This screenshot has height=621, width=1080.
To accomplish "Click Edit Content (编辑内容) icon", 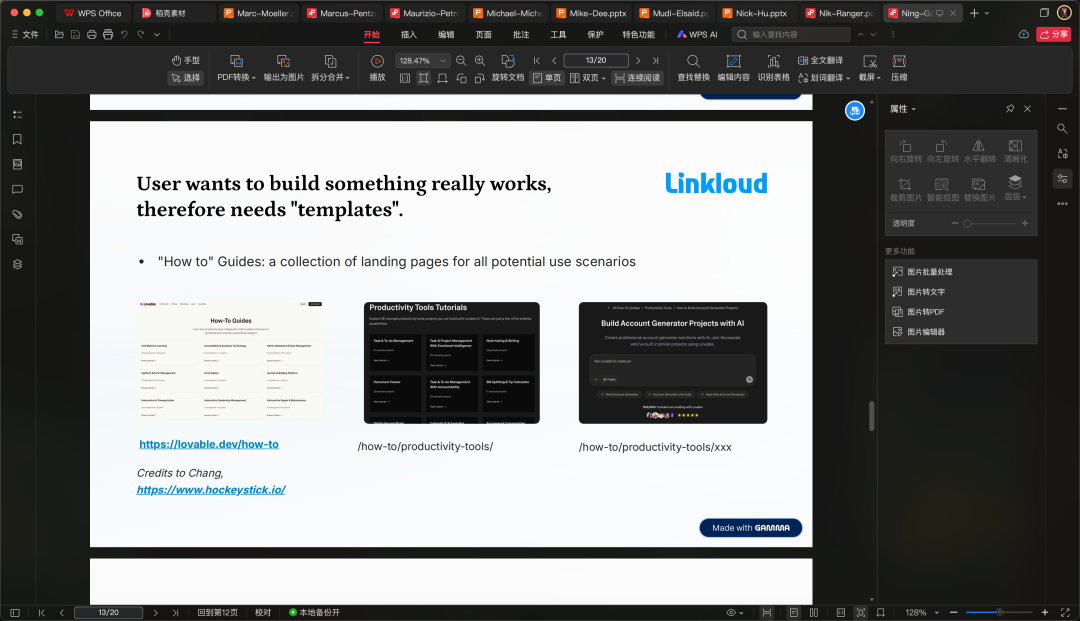I will [734, 61].
